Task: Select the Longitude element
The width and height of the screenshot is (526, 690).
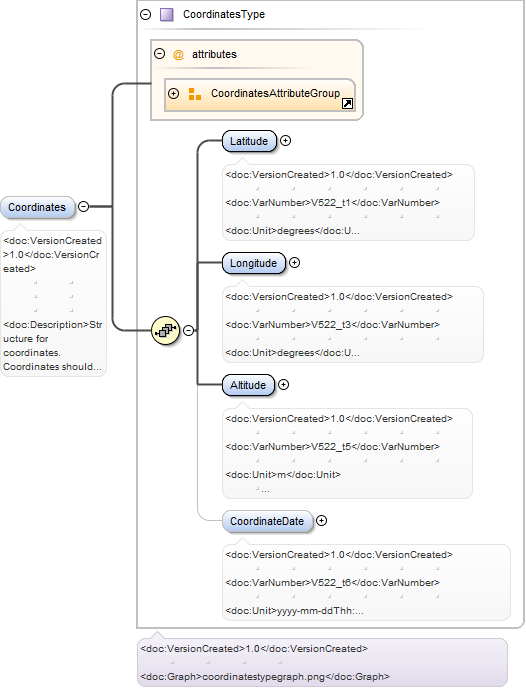Action: pyautogui.click(x=254, y=263)
